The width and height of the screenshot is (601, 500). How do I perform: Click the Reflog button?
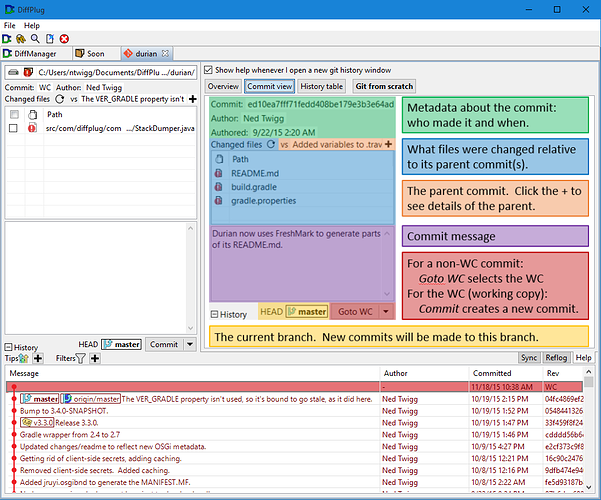(556, 357)
